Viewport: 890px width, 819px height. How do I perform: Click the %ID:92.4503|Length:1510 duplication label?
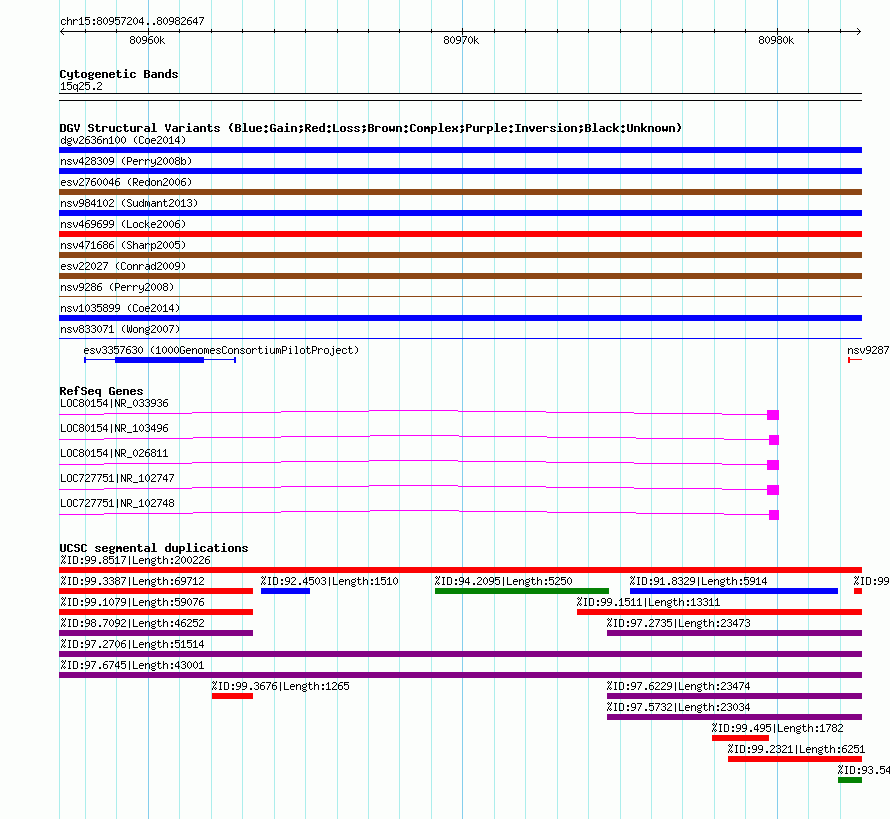tap(329, 581)
